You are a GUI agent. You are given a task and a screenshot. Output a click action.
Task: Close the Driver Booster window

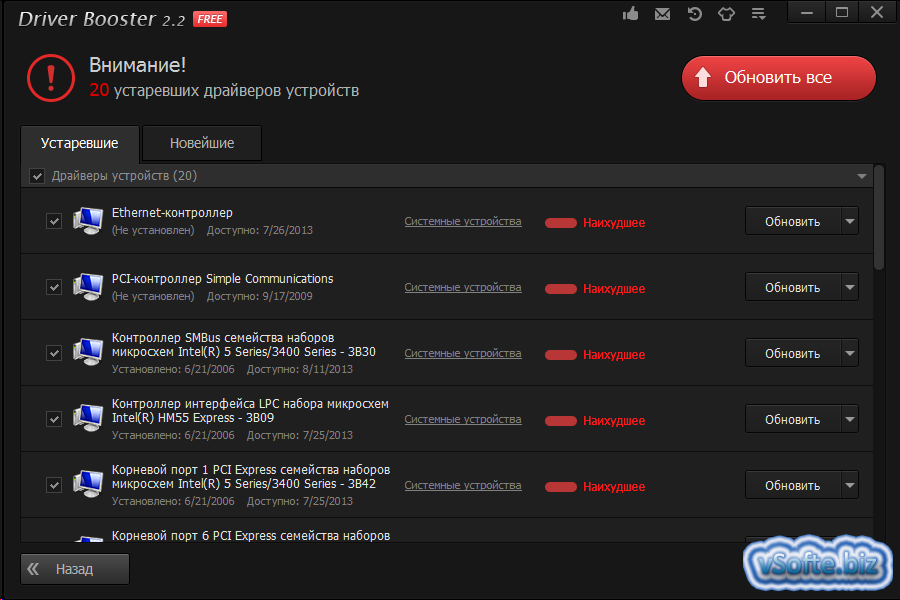876,12
